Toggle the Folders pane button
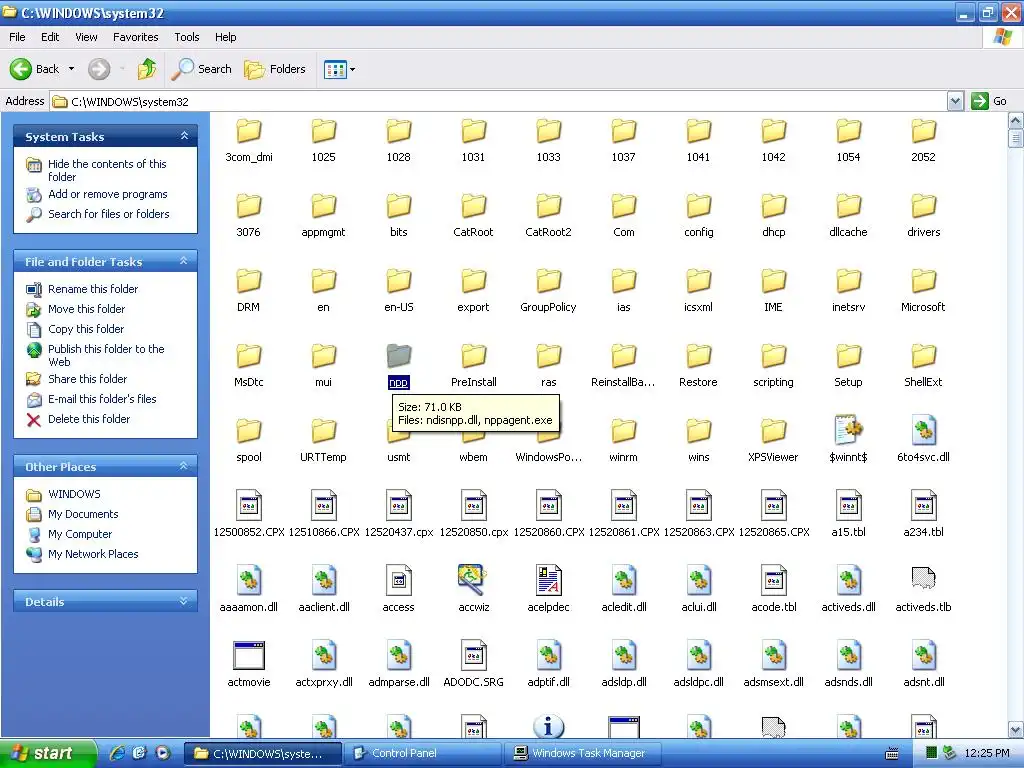1024x768 pixels. [x=274, y=69]
